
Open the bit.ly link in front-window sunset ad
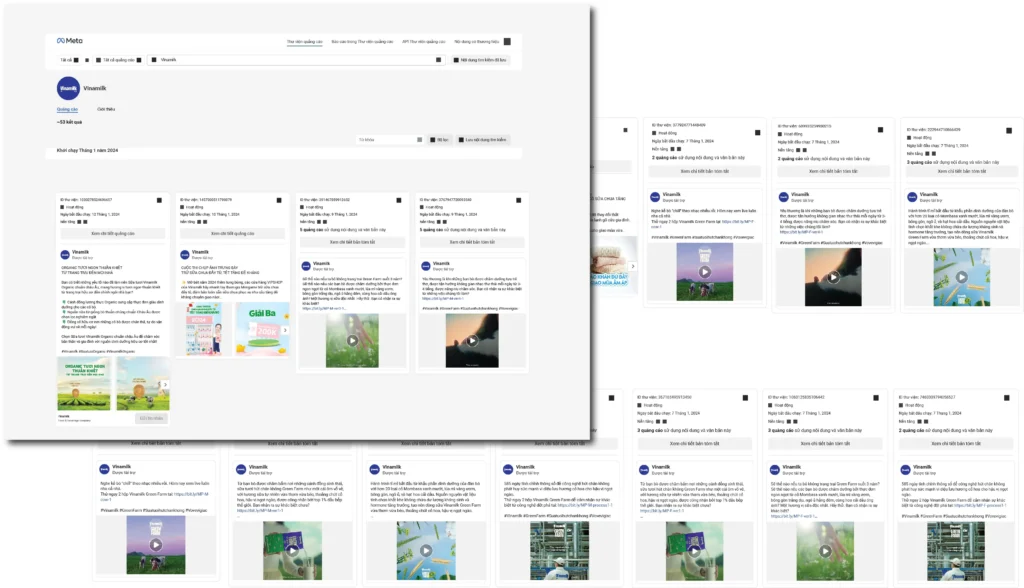pos(443,299)
